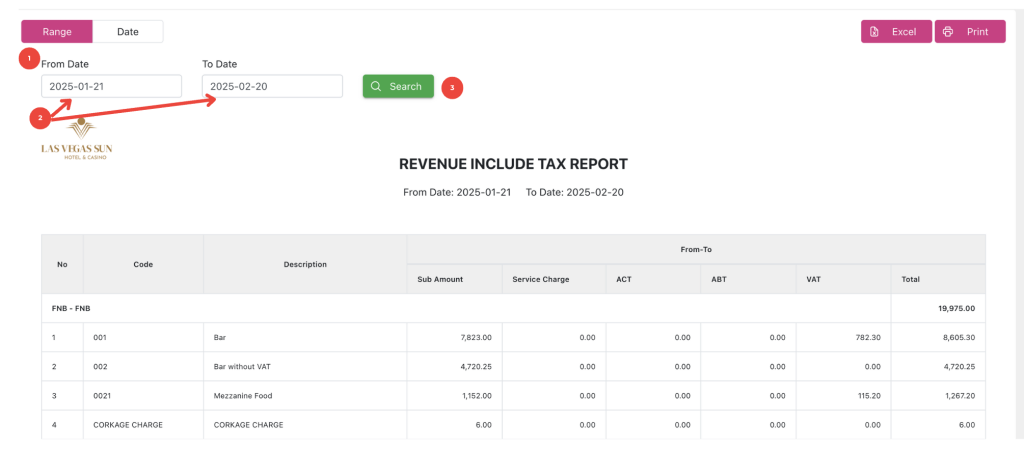This screenshot has height=452, width=1024.
Task: Click the Las Vegas Sun logo
Action: (x=76, y=141)
